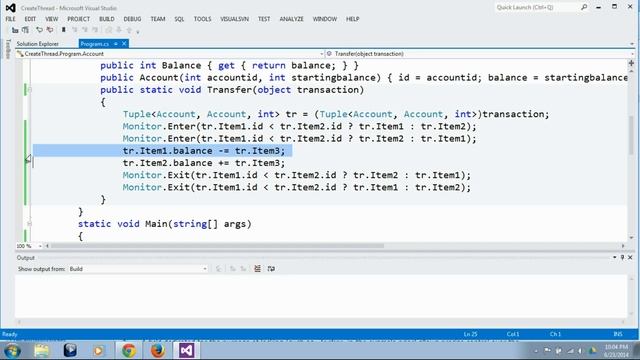Click the INS status bar indicator
Image resolution: width=640 pixels, height=360 pixels.
618,334
